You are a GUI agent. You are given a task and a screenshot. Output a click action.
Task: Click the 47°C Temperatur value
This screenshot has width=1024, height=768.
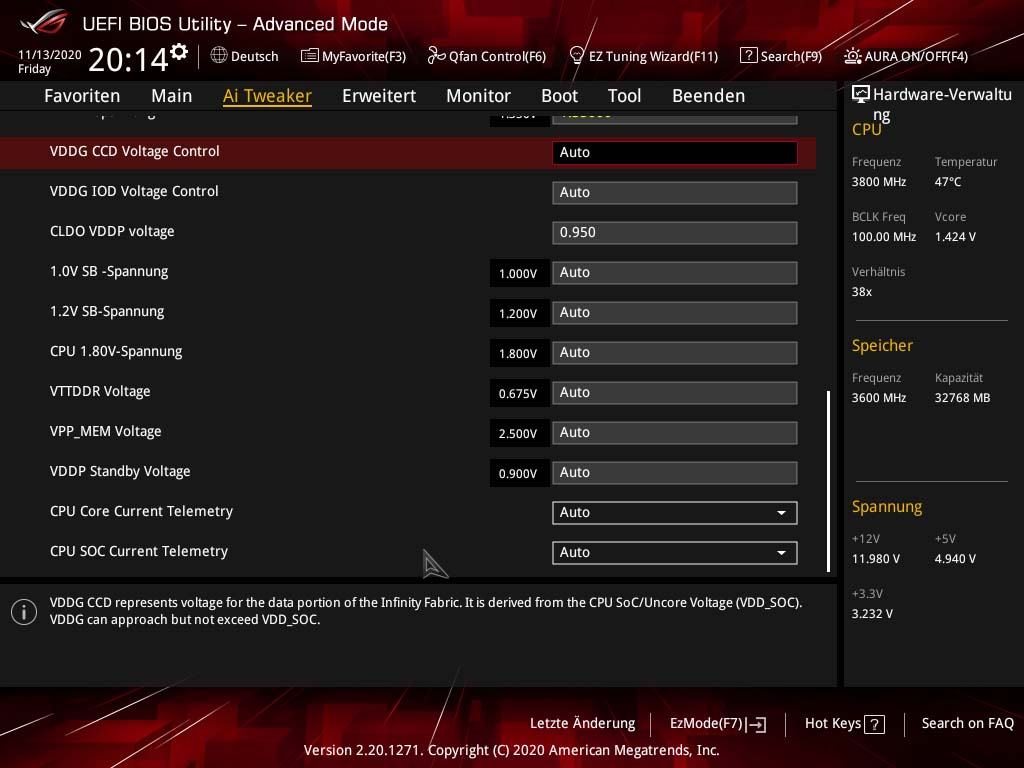pyautogui.click(x=948, y=182)
